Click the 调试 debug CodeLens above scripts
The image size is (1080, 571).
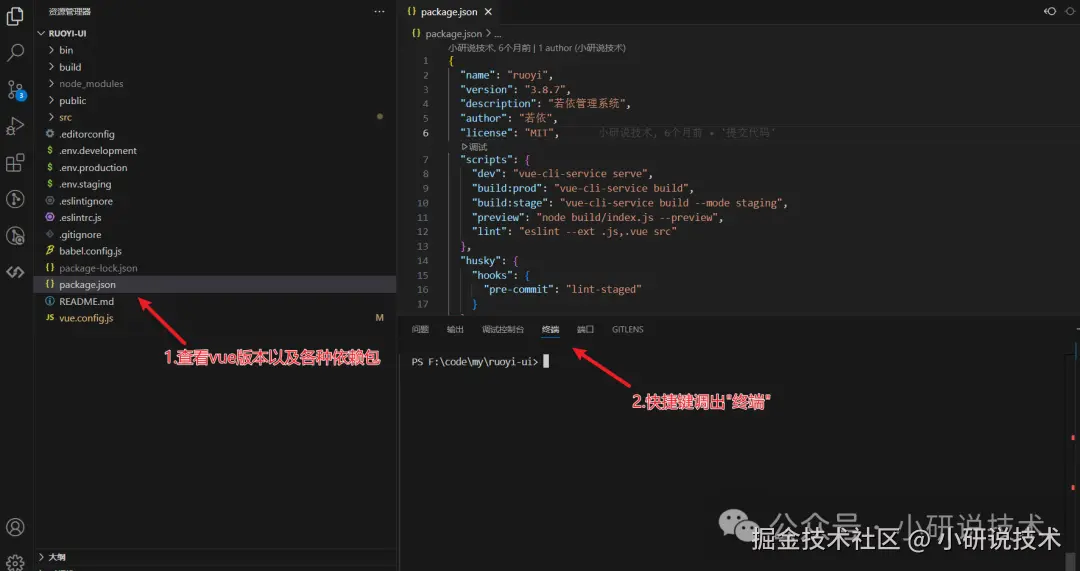474,147
